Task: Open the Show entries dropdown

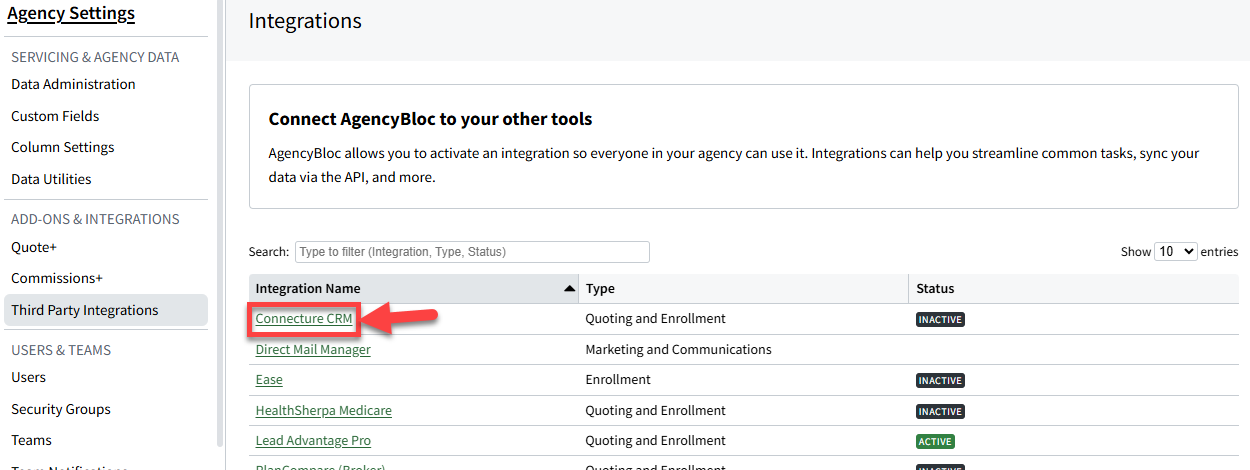Action: (1176, 252)
